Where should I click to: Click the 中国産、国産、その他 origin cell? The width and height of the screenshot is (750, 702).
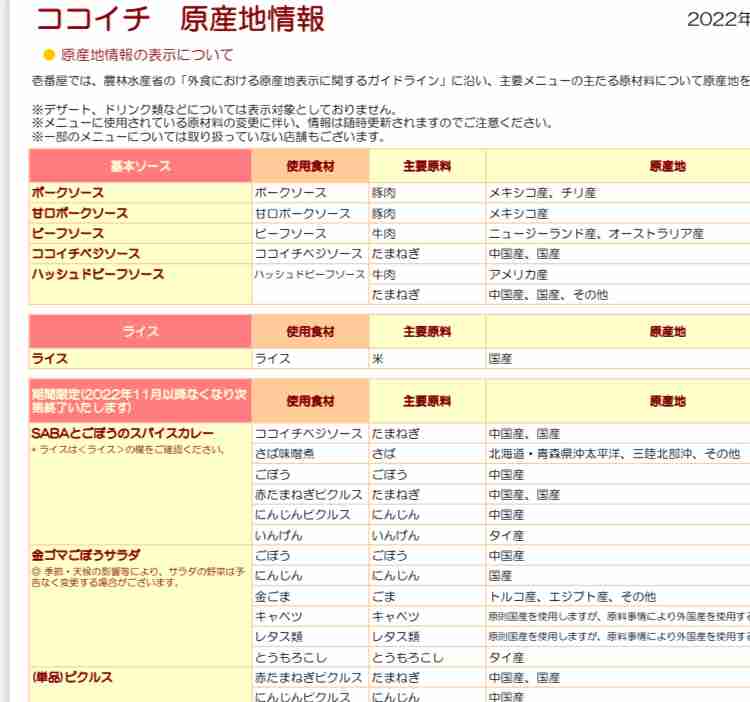[x=548, y=295]
